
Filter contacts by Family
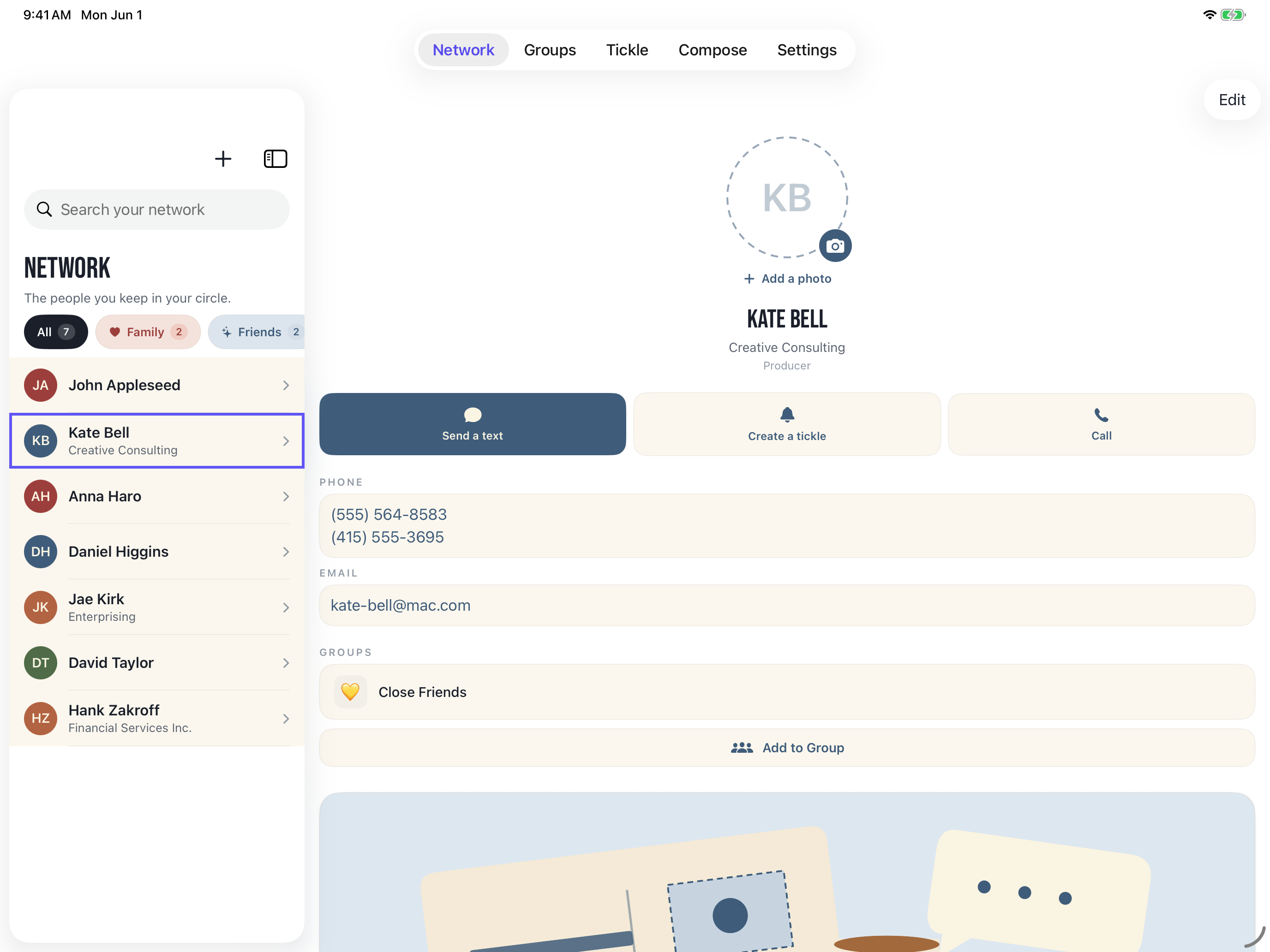(148, 332)
